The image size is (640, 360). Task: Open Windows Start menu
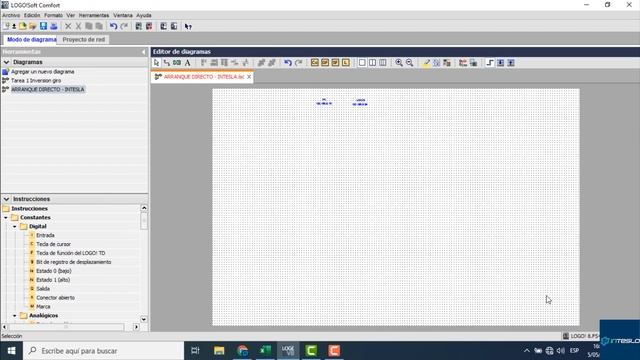pos(11,351)
